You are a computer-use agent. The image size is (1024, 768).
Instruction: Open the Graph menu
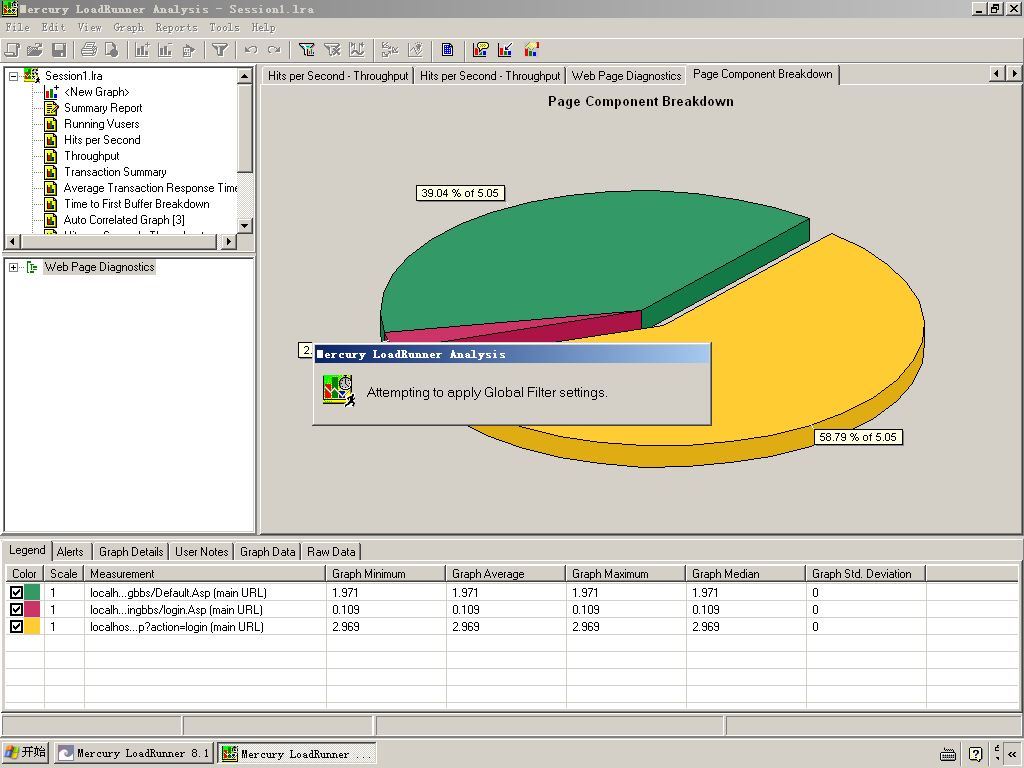129,27
